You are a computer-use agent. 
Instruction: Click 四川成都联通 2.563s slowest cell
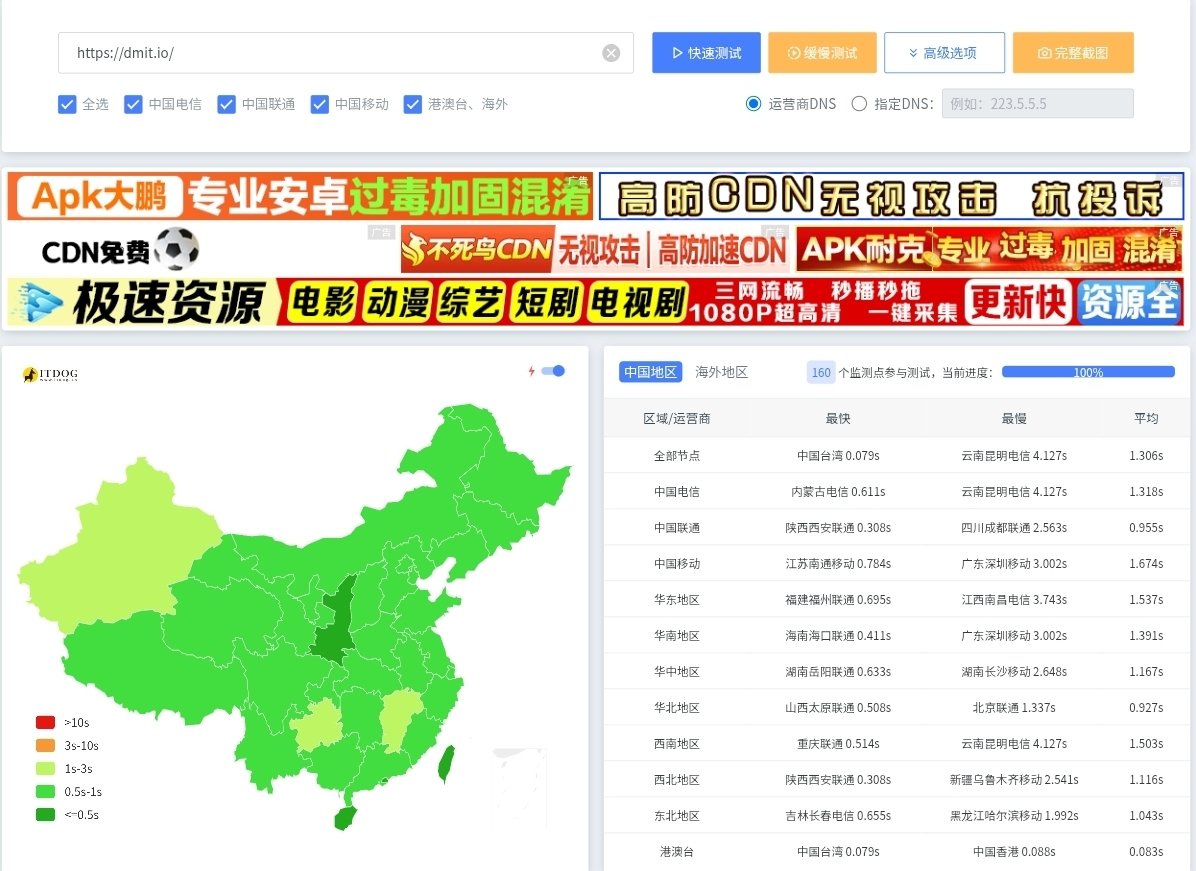tap(1014, 527)
